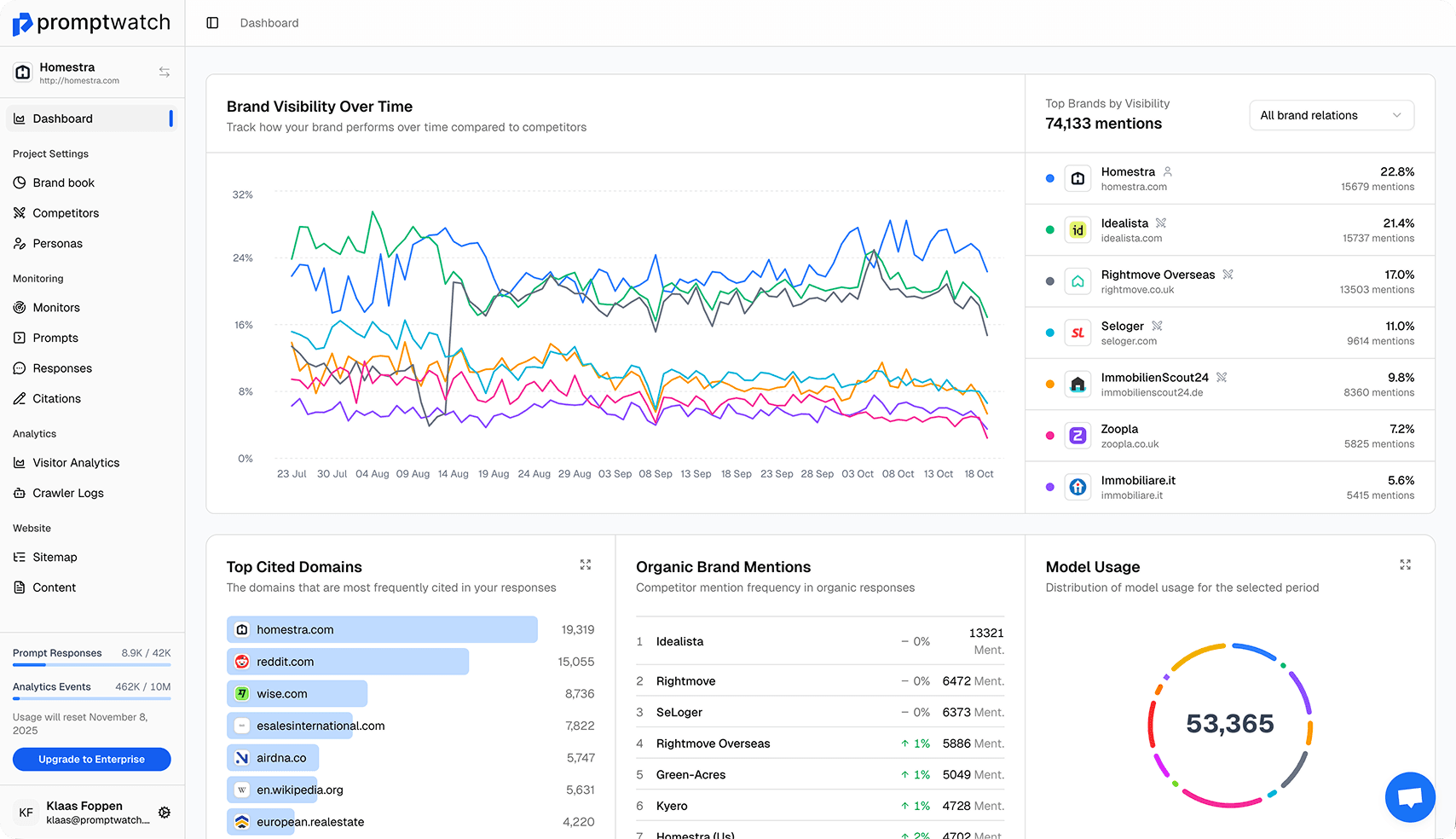Screen dimensions: 1456x839
Task: Toggle competitor status on Idealista
Action: (x=1160, y=222)
